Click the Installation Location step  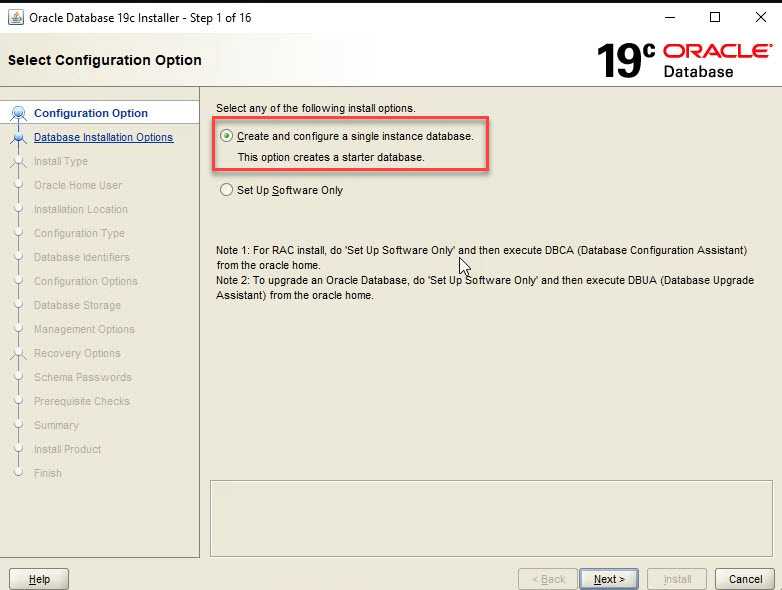(81, 210)
